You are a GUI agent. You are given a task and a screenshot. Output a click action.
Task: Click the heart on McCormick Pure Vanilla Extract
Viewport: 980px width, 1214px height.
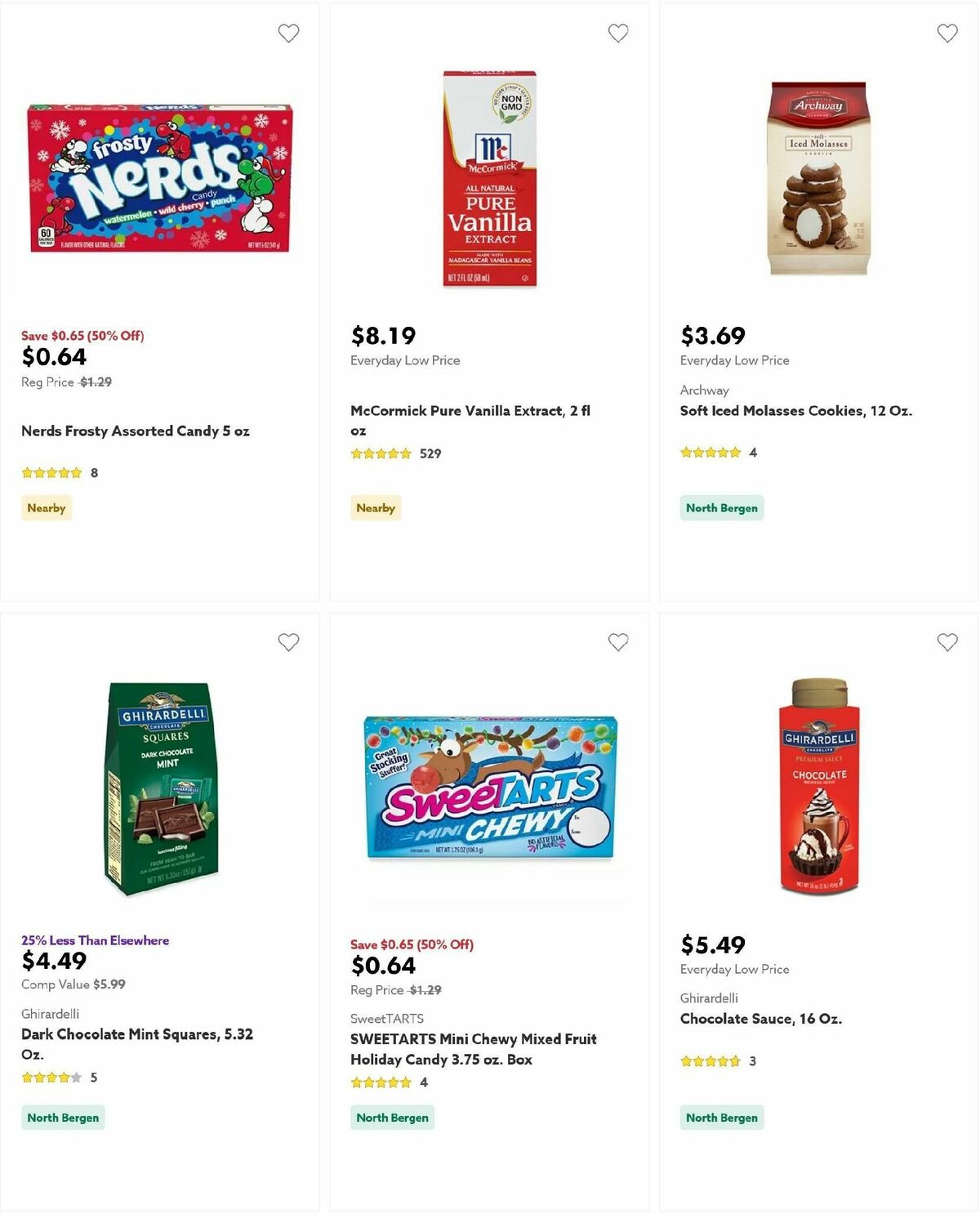[x=618, y=33]
